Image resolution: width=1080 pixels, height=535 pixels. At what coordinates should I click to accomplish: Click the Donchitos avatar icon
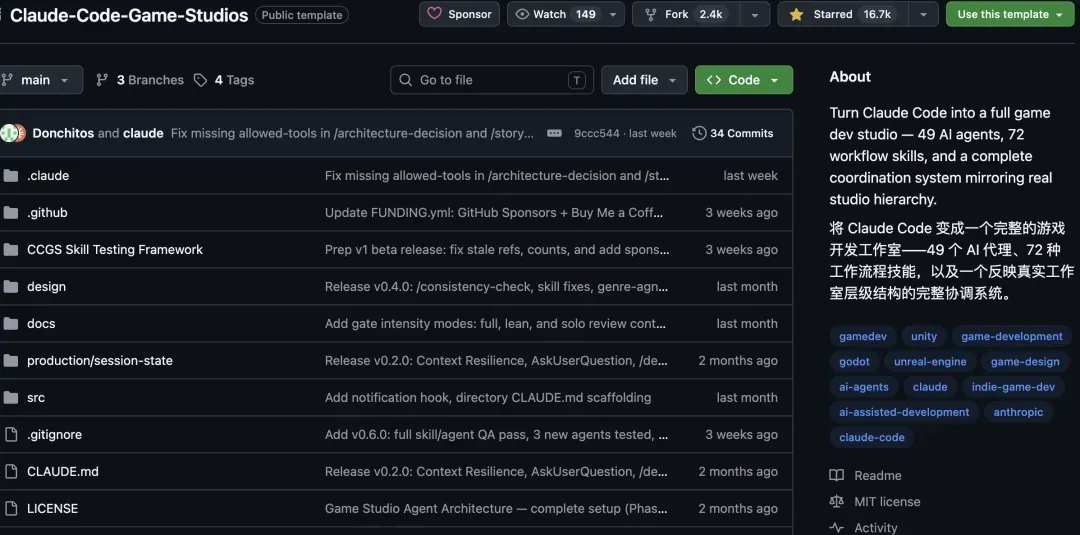click(x=8, y=133)
